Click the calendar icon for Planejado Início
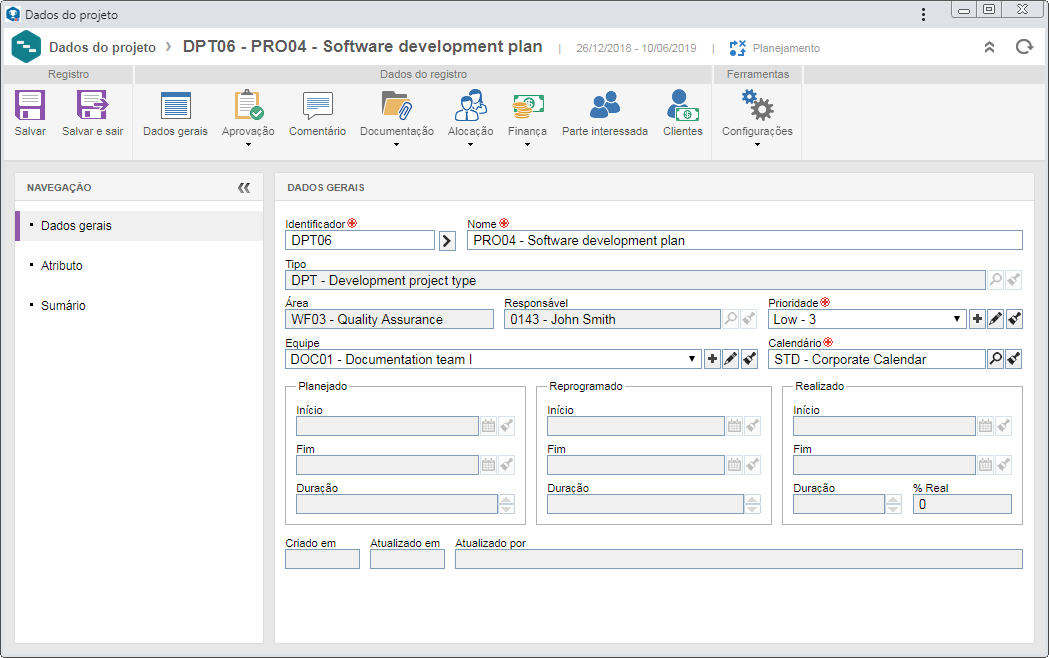The width and height of the screenshot is (1049, 658). pos(488,426)
